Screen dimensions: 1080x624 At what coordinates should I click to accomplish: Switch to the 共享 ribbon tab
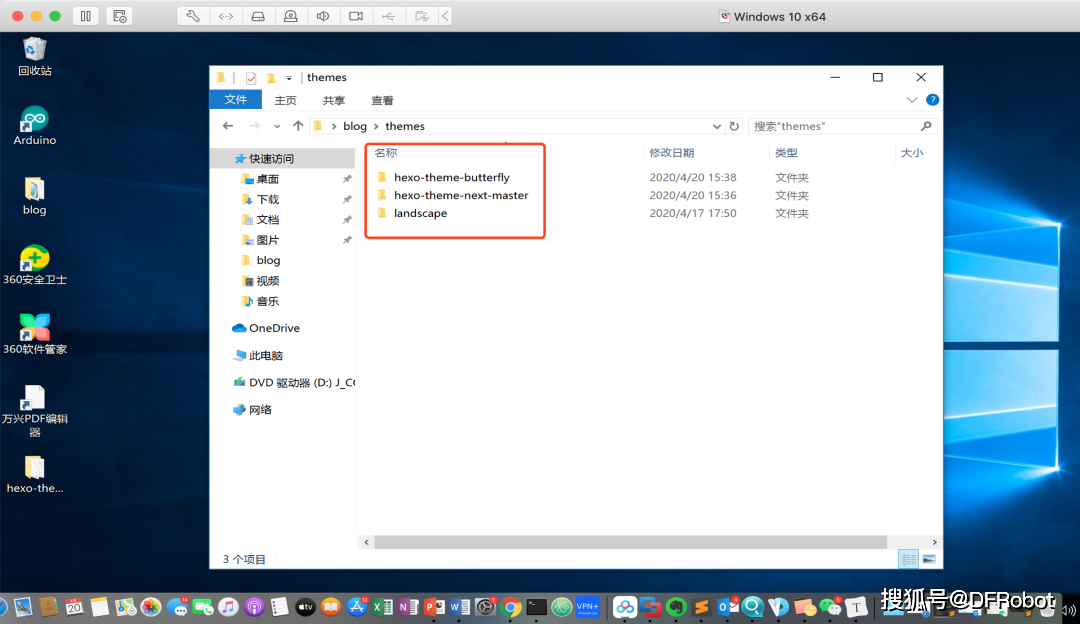(x=333, y=101)
